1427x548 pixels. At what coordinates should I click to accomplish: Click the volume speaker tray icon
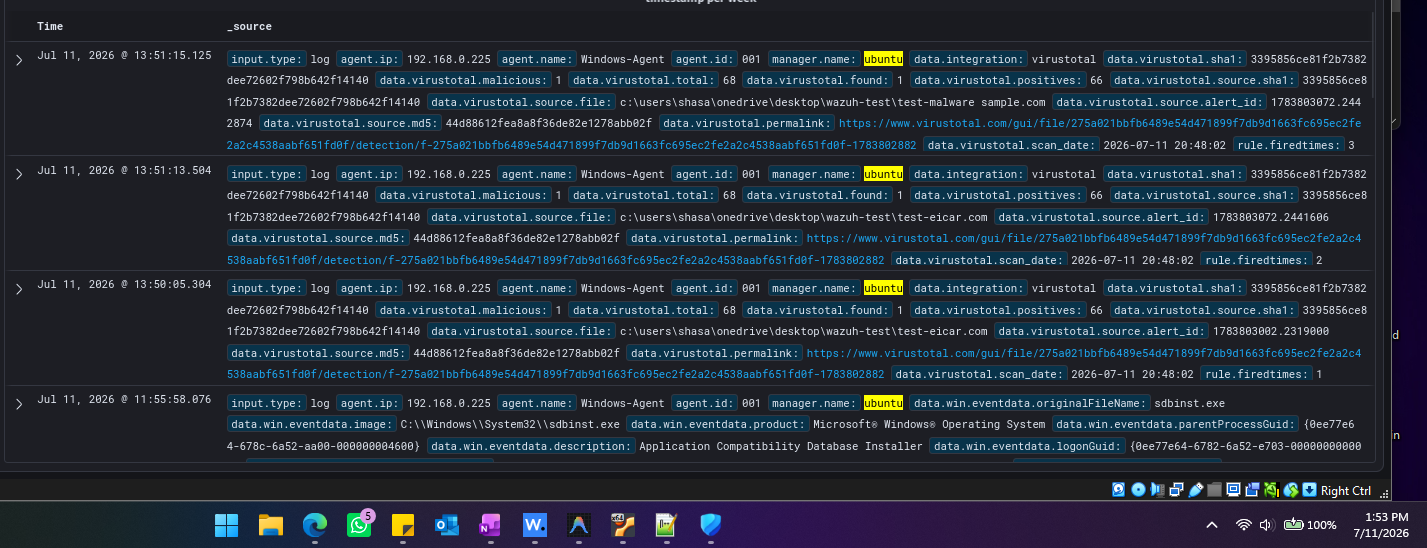click(1266, 525)
